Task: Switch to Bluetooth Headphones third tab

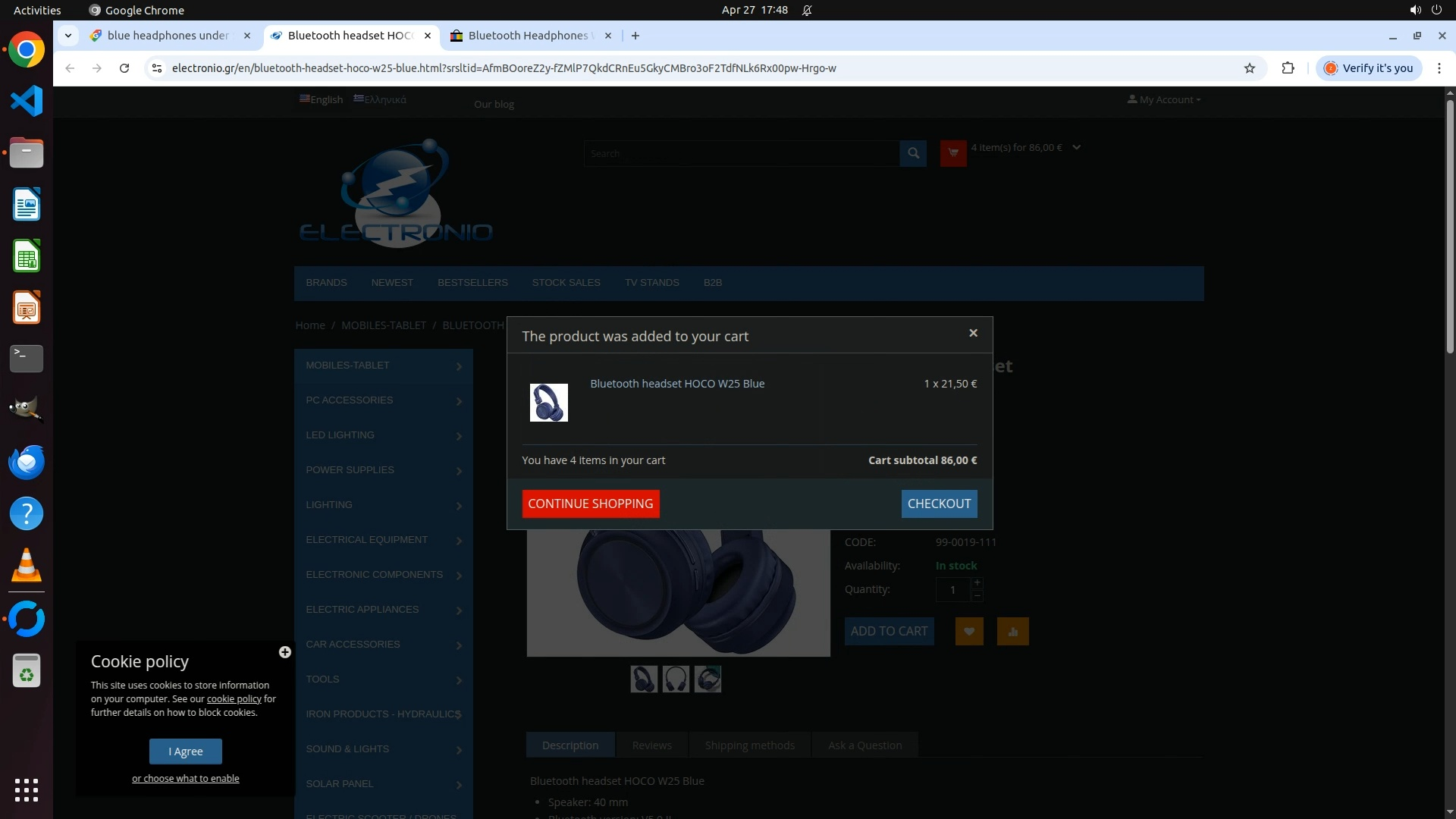Action: (x=528, y=36)
